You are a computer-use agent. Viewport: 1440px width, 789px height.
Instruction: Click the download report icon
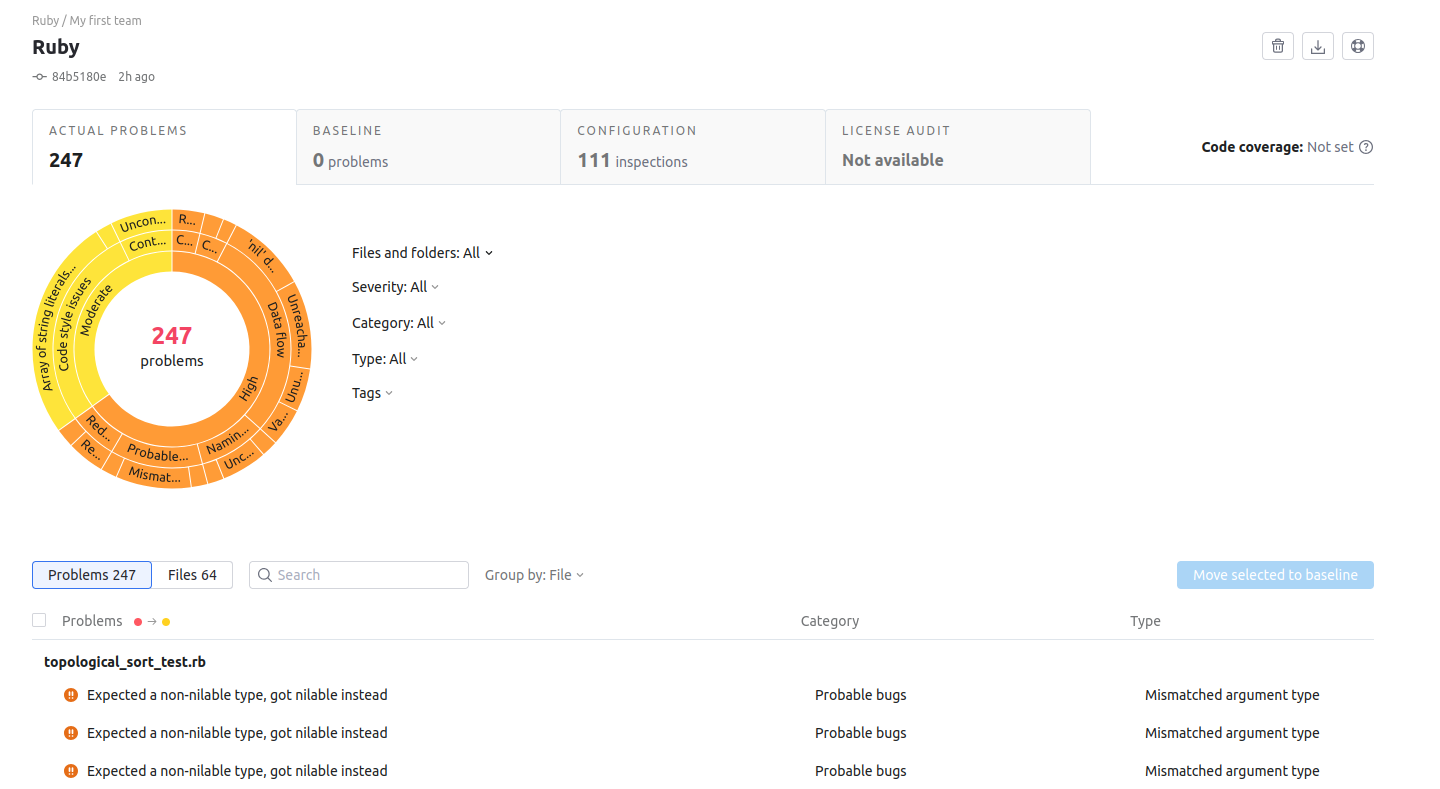pyautogui.click(x=1318, y=46)
